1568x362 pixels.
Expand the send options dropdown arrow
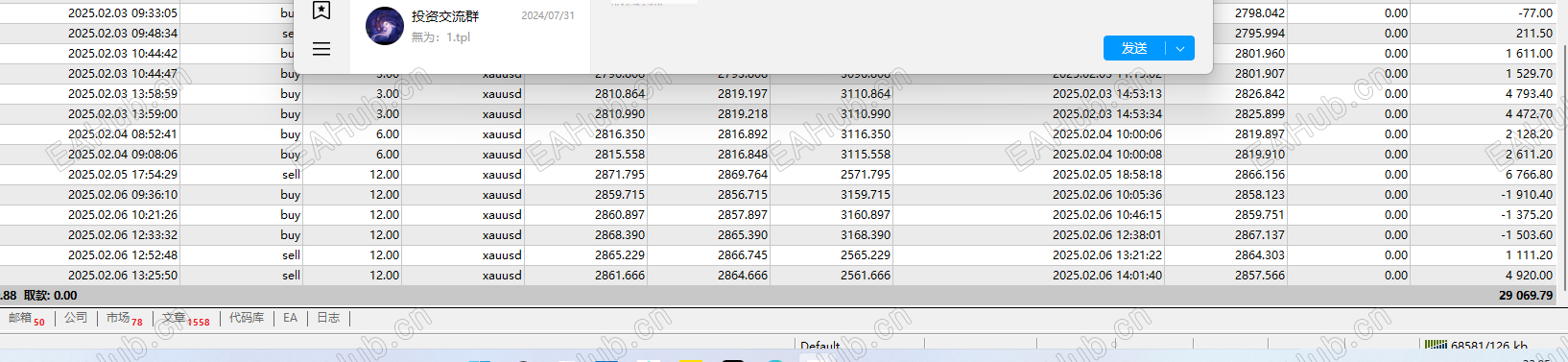(1180, 48)
